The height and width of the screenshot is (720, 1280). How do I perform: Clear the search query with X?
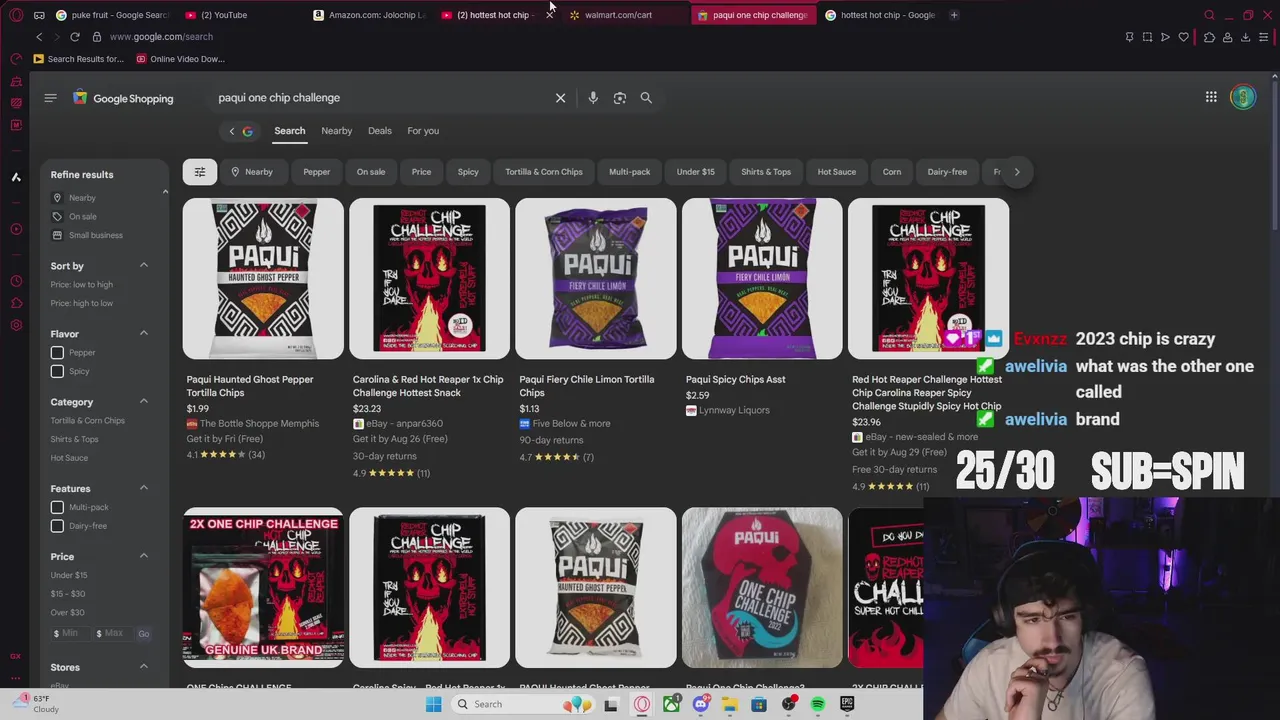tap(560, 98)
